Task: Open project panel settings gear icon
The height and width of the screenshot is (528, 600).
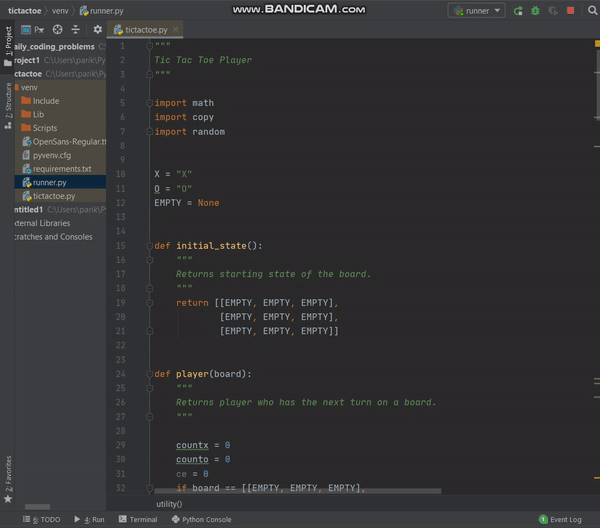Action: (98, 29)
